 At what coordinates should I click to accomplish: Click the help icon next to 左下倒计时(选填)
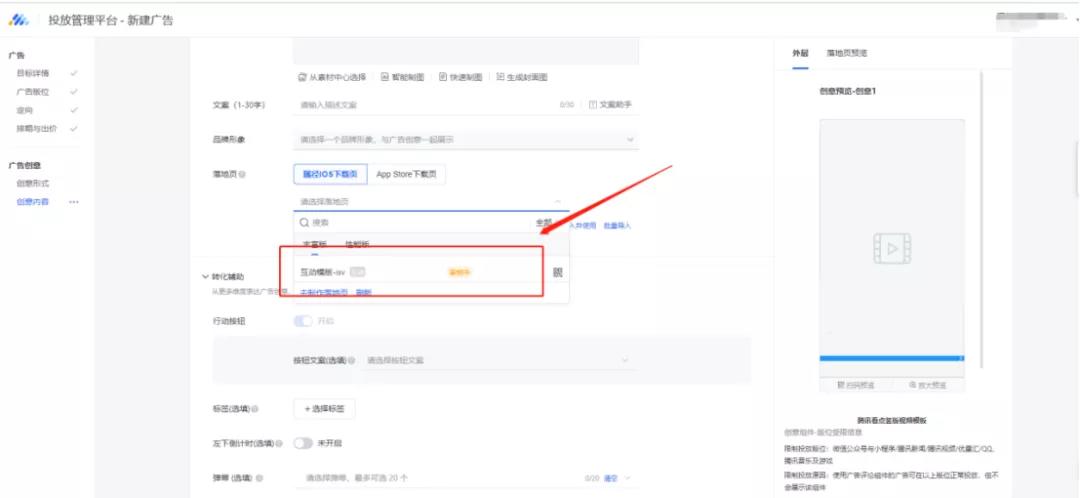[x=279, y=444]
